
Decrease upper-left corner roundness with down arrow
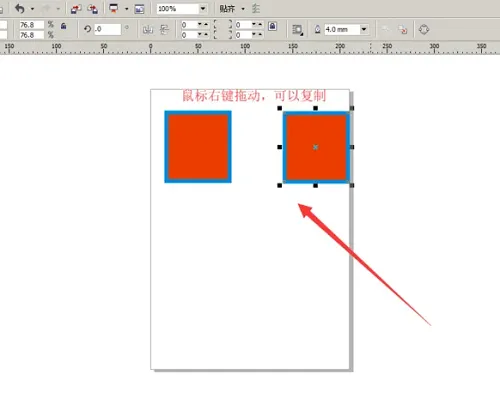click(x=200, y=24)
